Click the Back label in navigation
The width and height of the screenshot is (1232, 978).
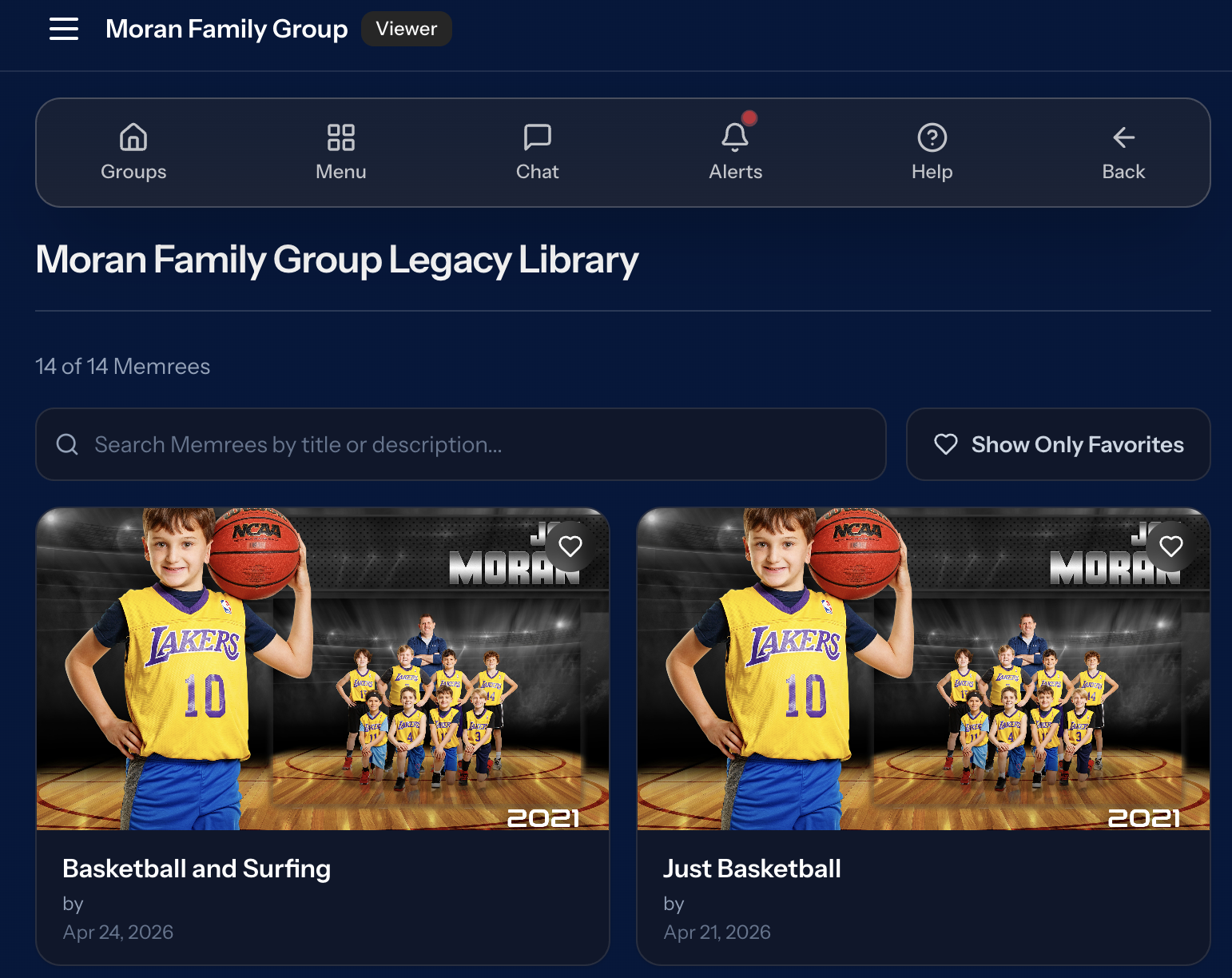click(1124, 172)
